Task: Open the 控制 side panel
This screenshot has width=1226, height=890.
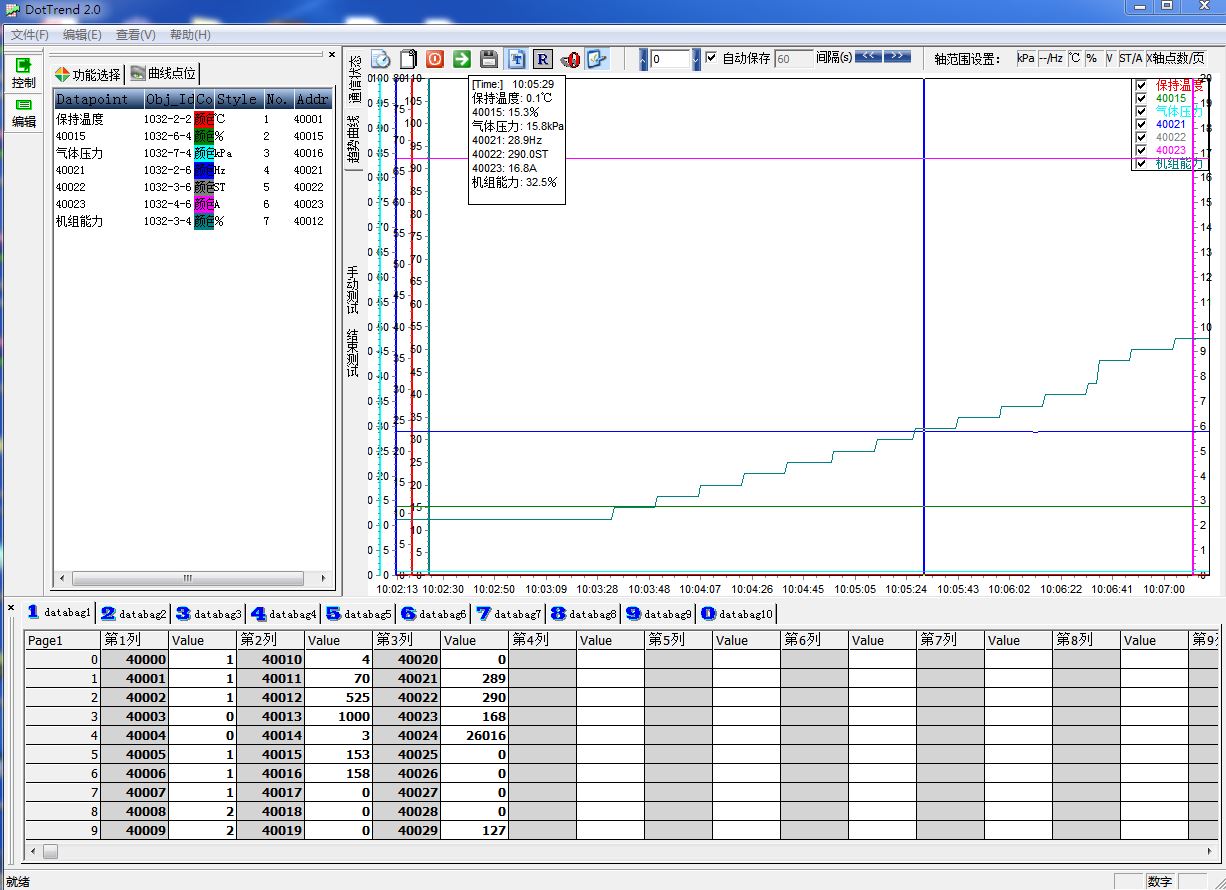Action: tap(24, 73)
